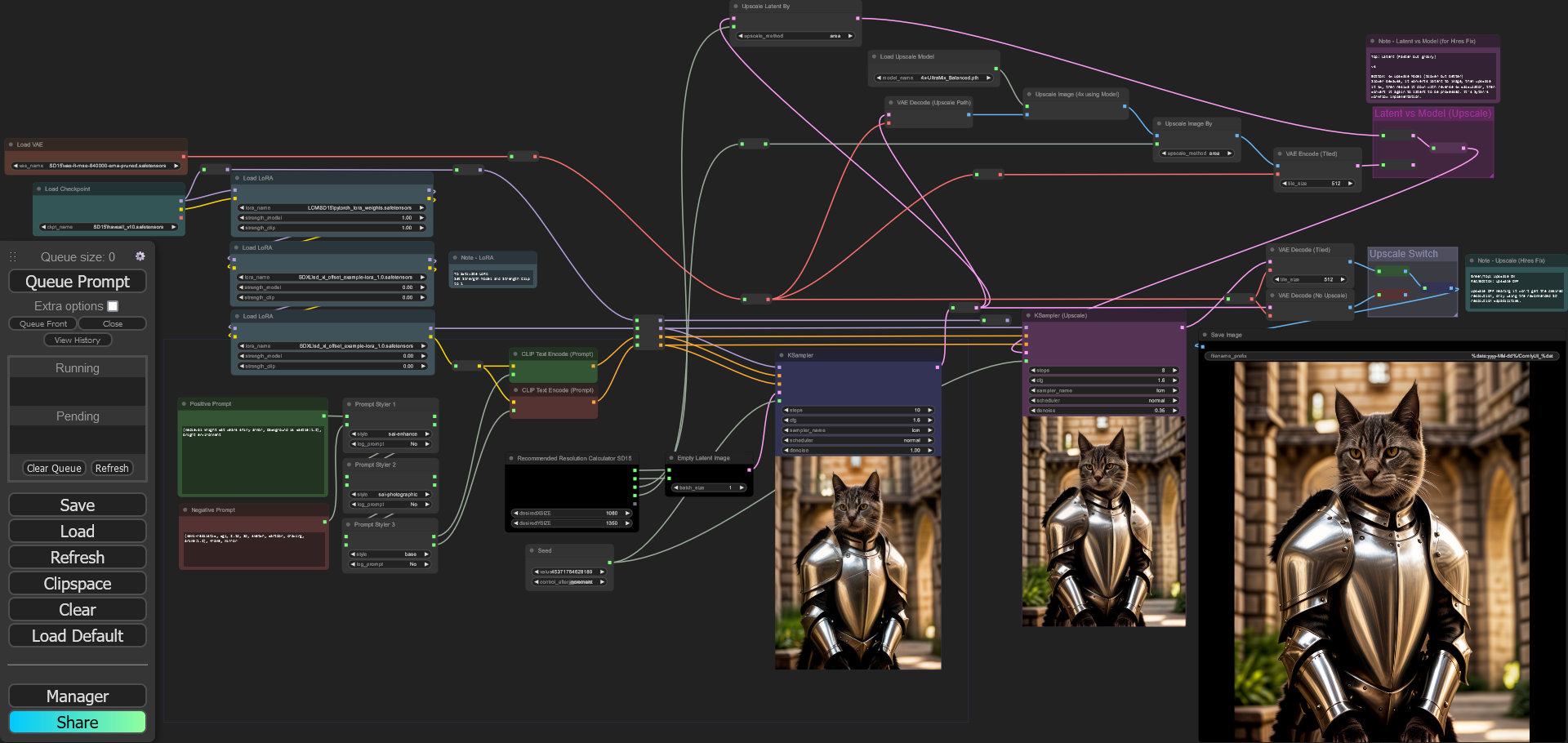This screenshot has width=1568, height=743.
Task: Click the collapse dot on VAE Decode (No Upscale) node
Action: click(x=1272, y=296)
